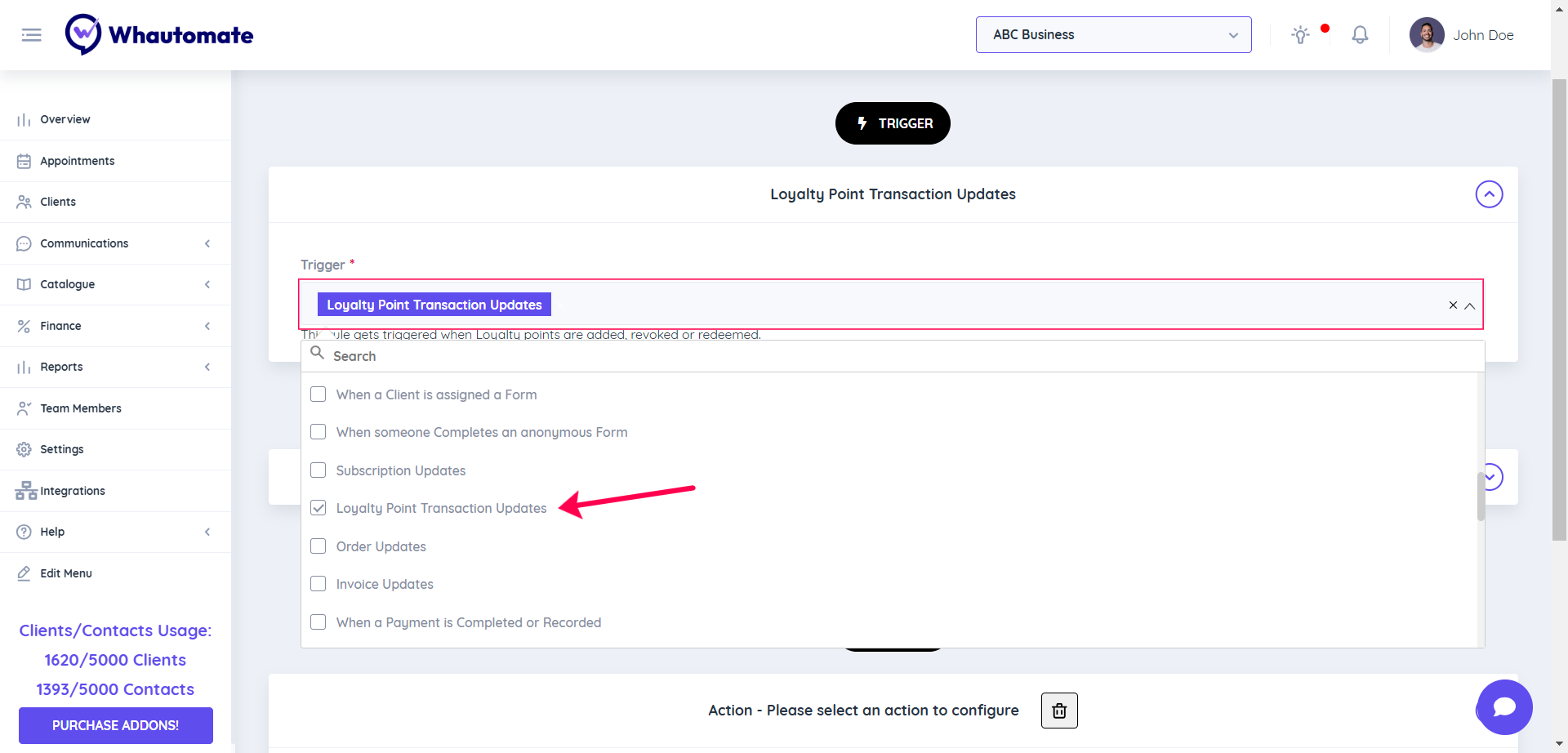This screenshot has height=753, width=1568.
Task: Enable the Order Updates checkbox
Action: pos(318,546)
